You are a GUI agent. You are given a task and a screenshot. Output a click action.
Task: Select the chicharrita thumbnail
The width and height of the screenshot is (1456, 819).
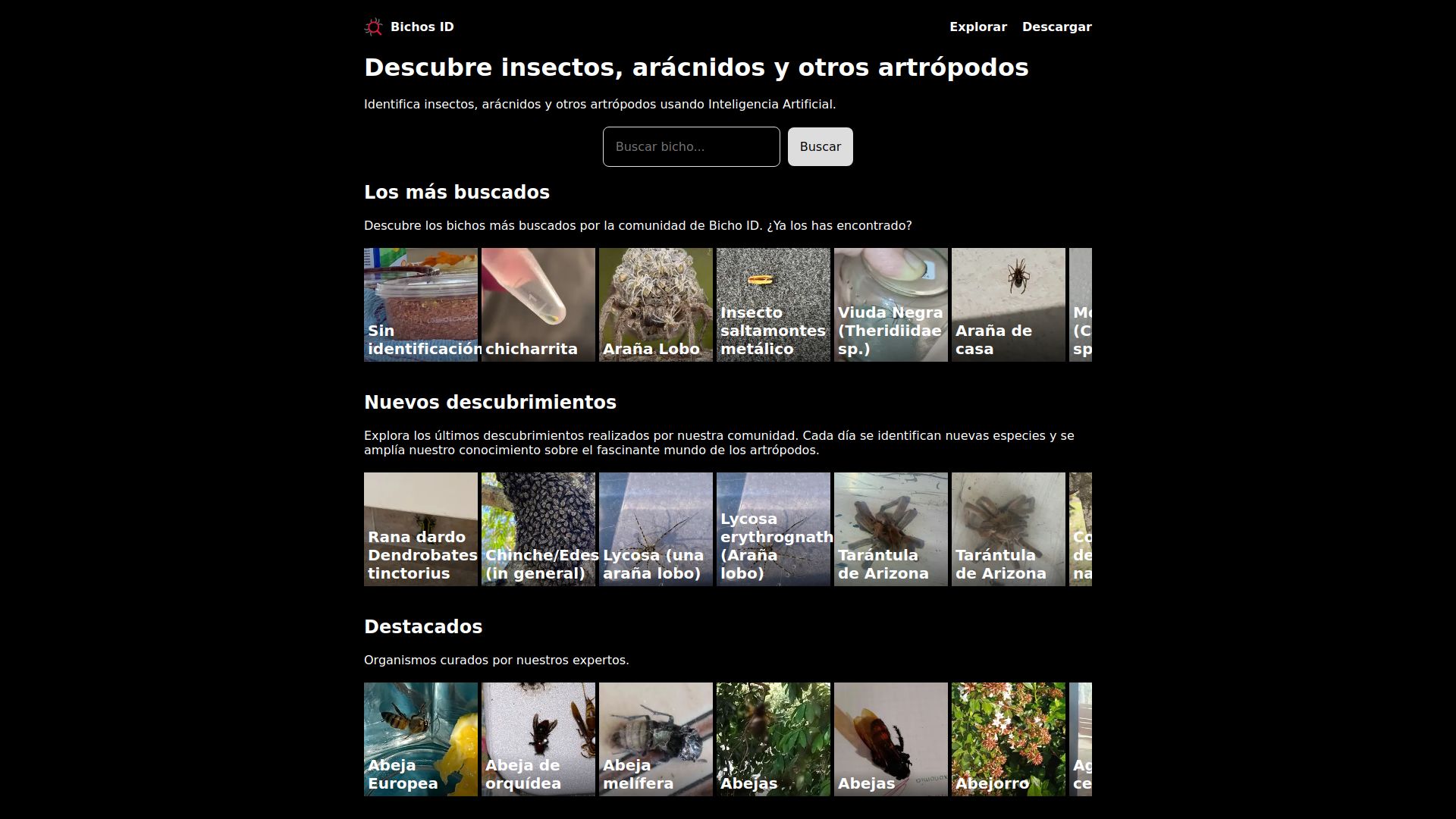point(538,305)
